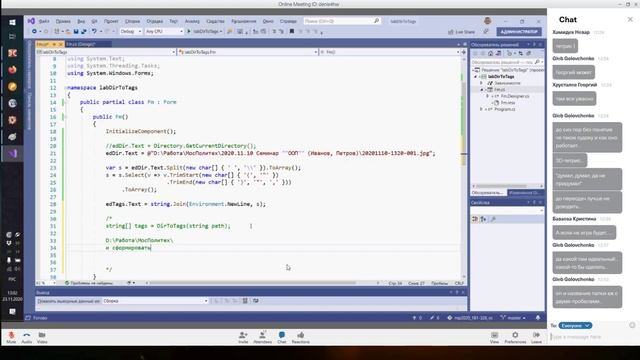Open the Файл menu
Image resolution: width=640 pixels, height=360 pixels.
point(44,21)
